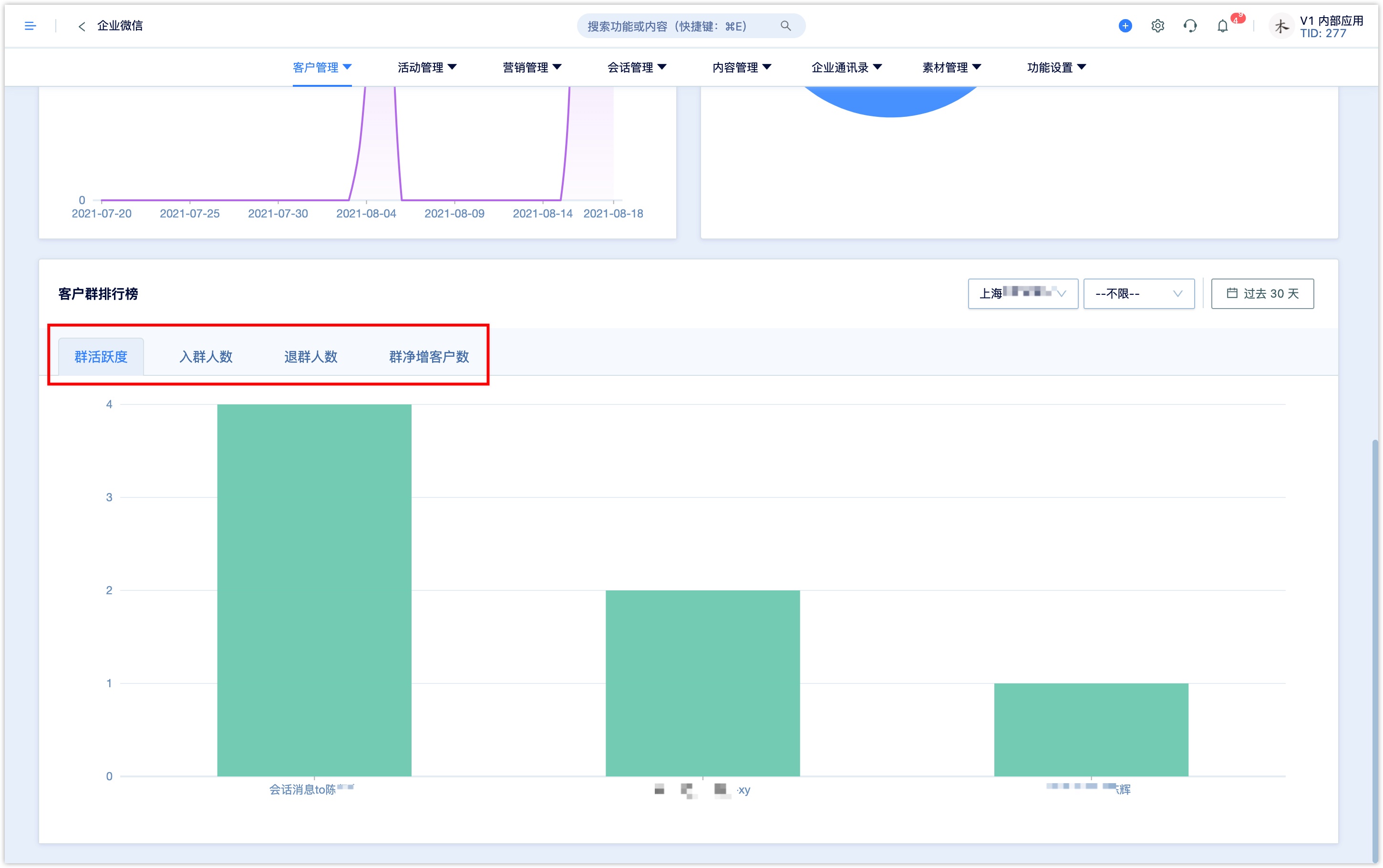The width and height of the screenshot is (1383, 868).
Task: Click the blue plus add icon
Action: point(1125,26)
